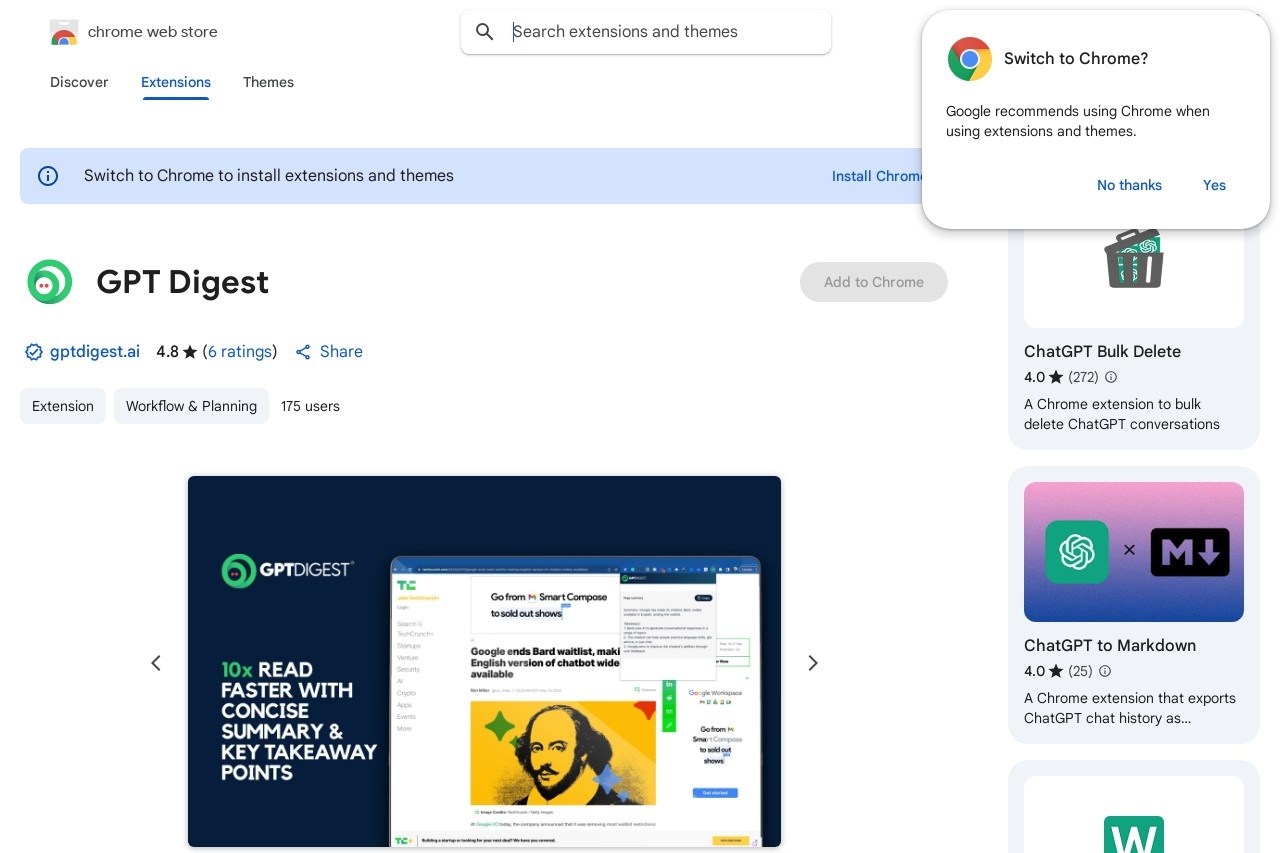
Task: Click the GPT Digest promo screenshot
Action: coord(484,661)
